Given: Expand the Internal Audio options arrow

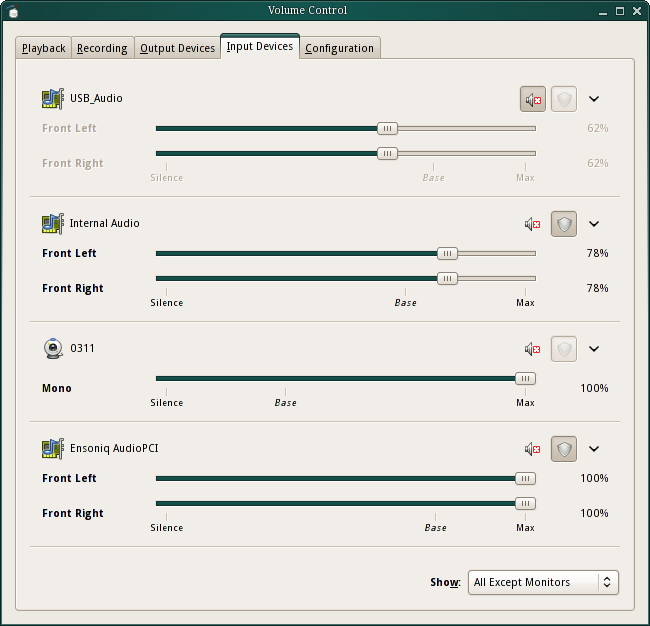Looking at the screenshot, I should [594, 224].
